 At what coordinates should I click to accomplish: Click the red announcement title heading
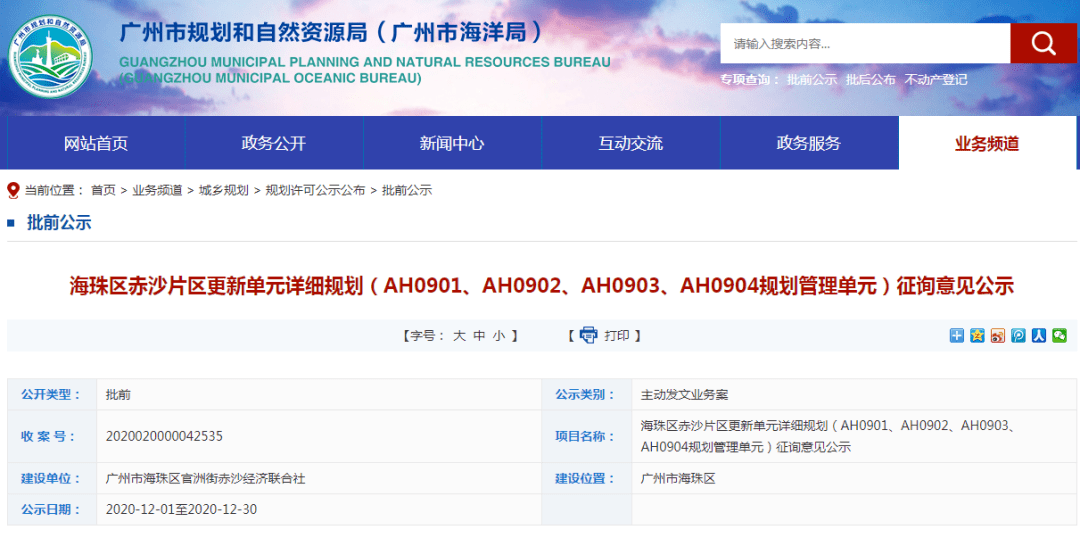[x=541, y=286]
